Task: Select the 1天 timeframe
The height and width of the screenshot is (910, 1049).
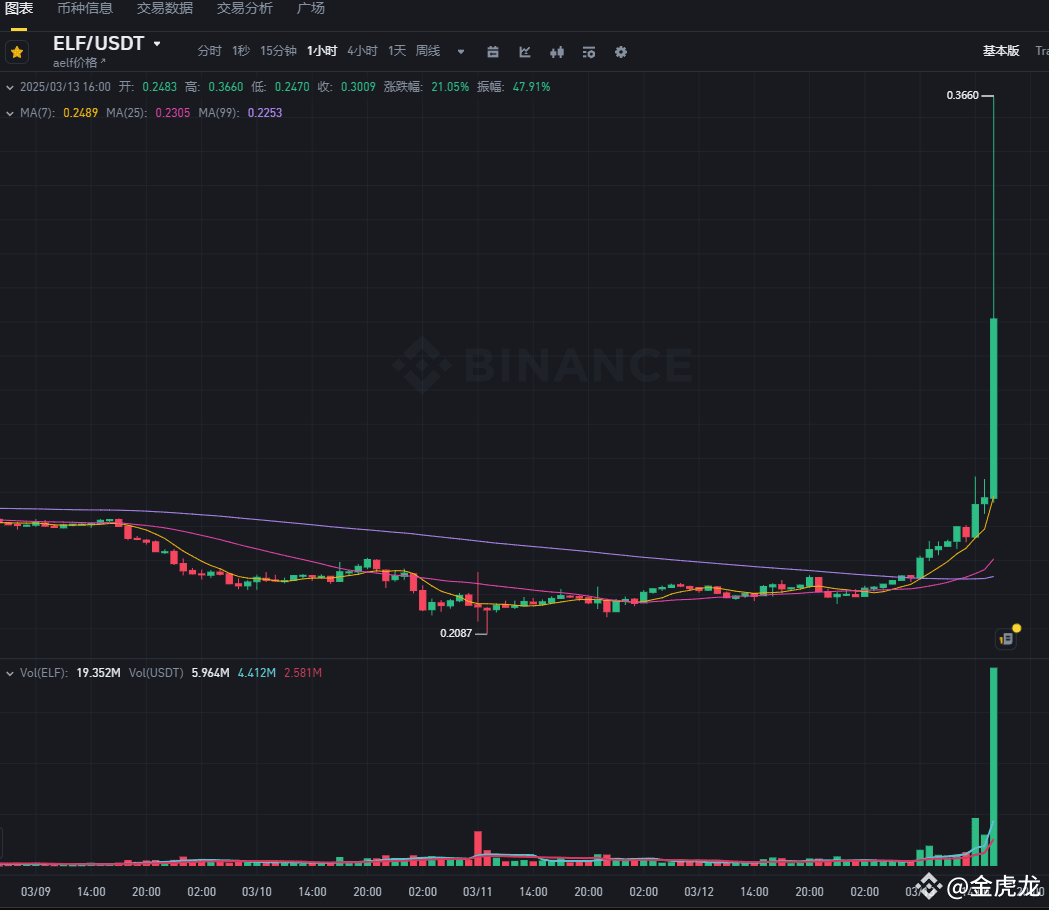Action: tap(396, 50)
